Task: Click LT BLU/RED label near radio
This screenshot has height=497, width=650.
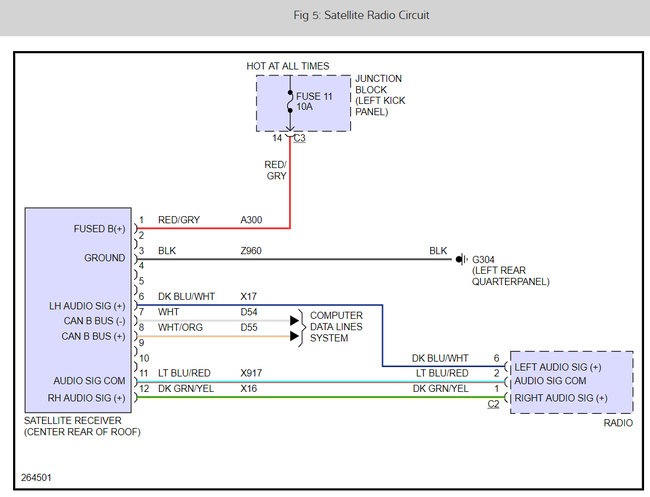Action: [442, 373]
